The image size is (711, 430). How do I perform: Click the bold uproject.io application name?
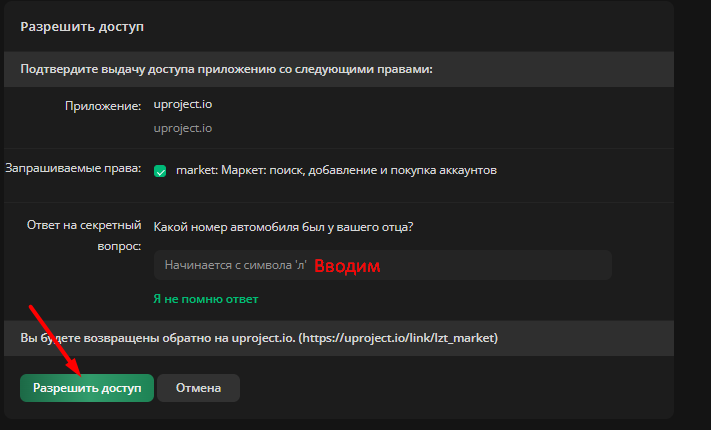click(x=183, y=105)
